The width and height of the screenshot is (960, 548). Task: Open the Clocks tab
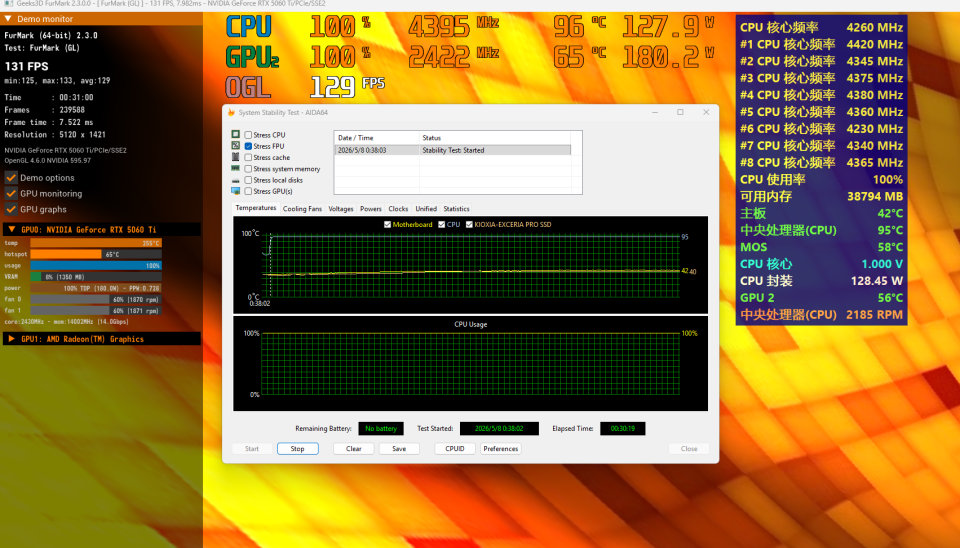coord(398,209)
